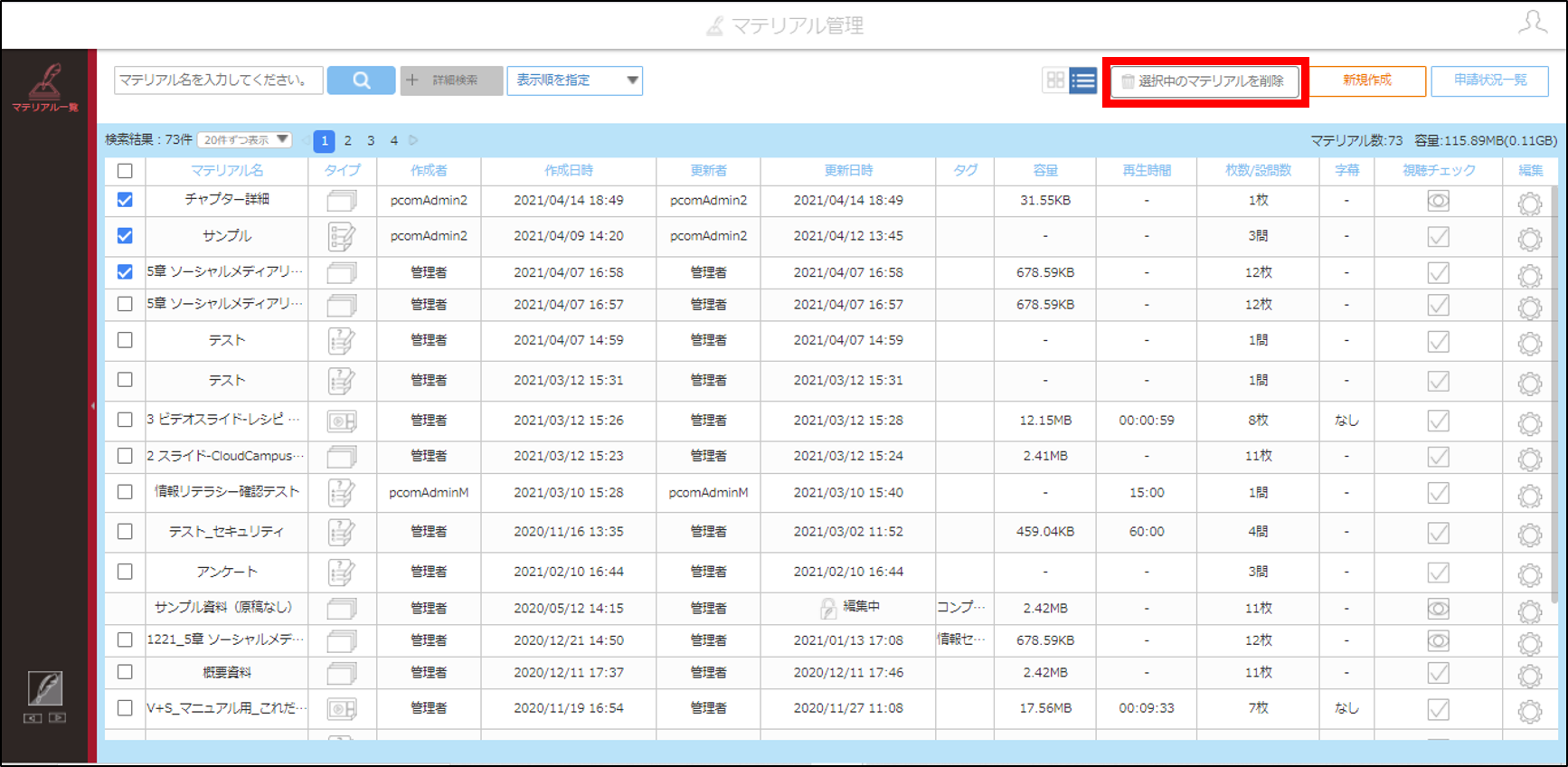Check the アンケート row checkbox

[125, 572]
